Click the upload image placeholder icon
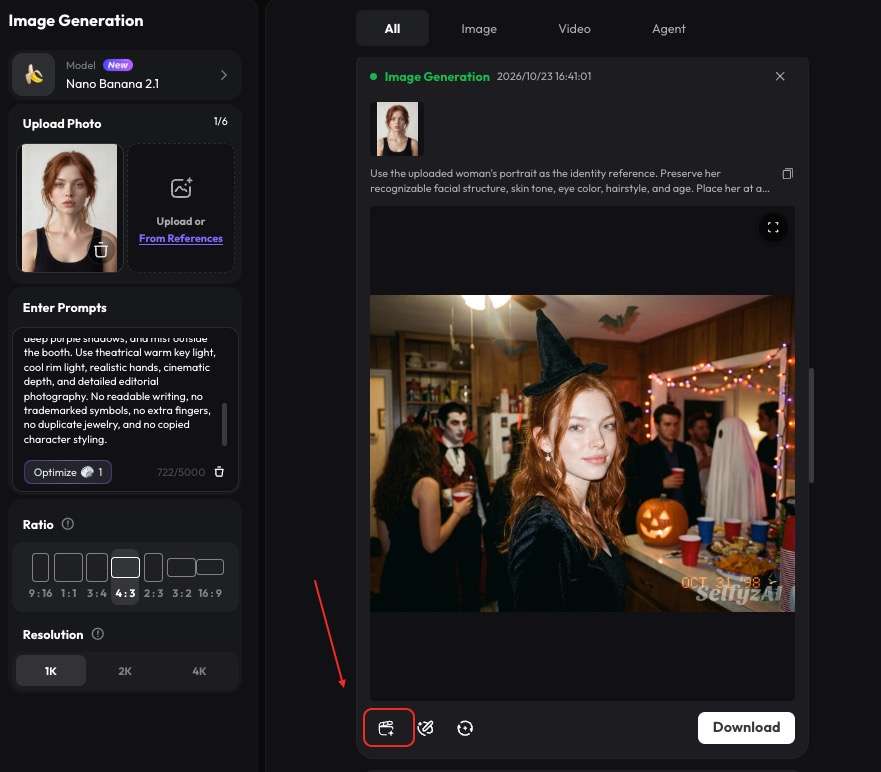881x772 pixels. (181, 188)
